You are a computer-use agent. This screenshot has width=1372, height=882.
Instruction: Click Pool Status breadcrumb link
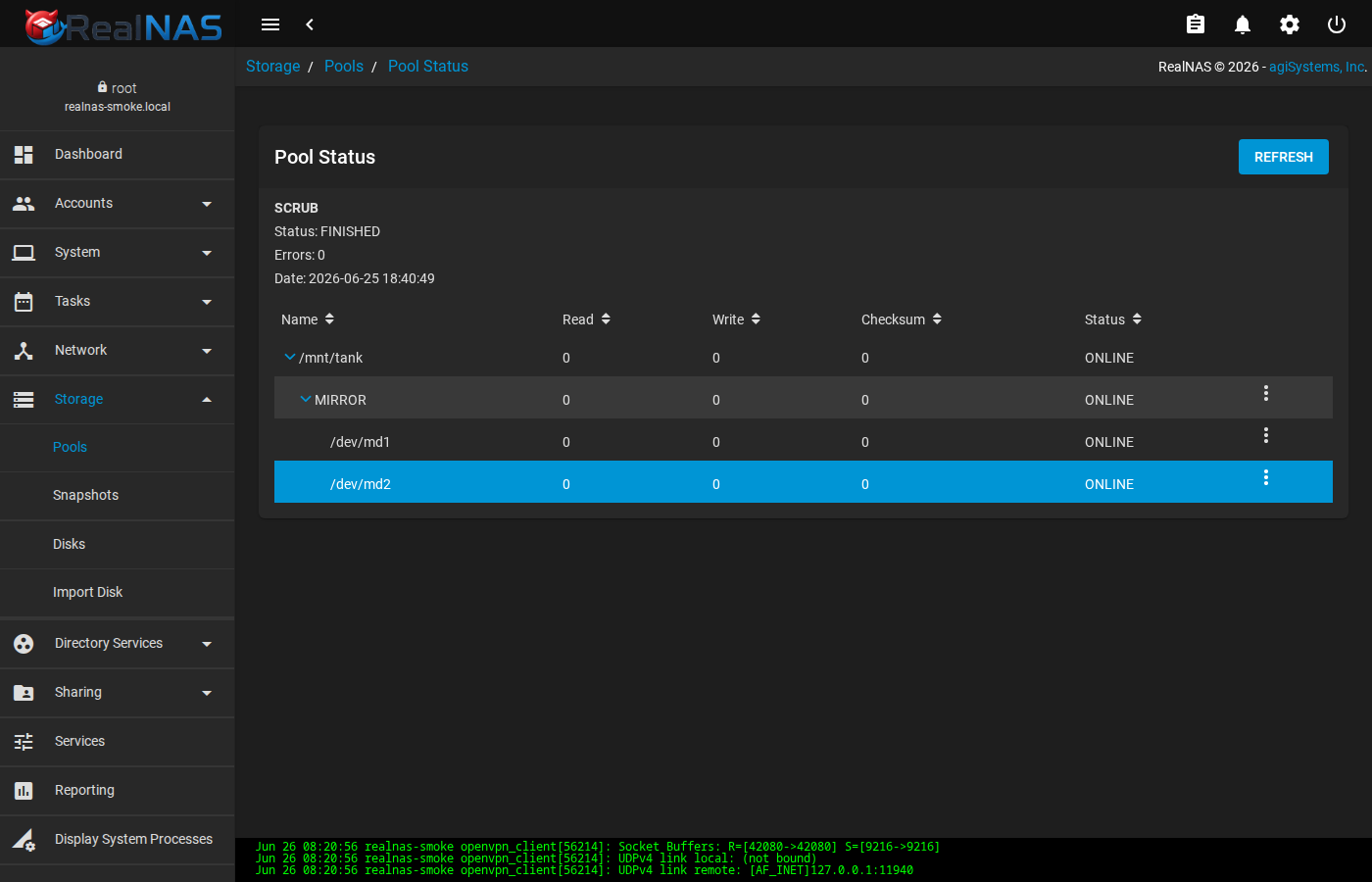(x=428, y=67)
